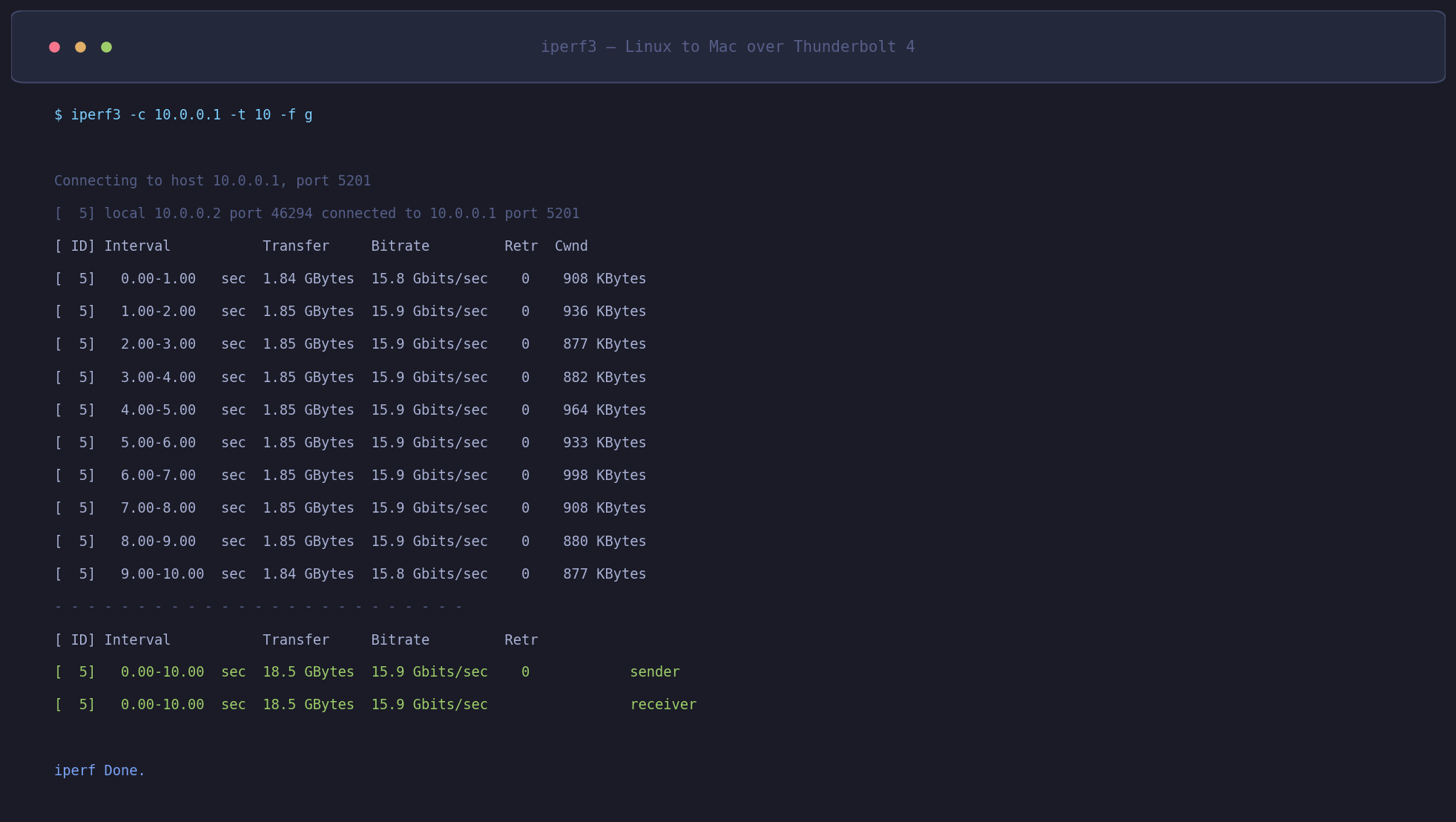Click the iperf3 command line prompt
Screen dimensions: 1456x822
[x=182, y=114]
